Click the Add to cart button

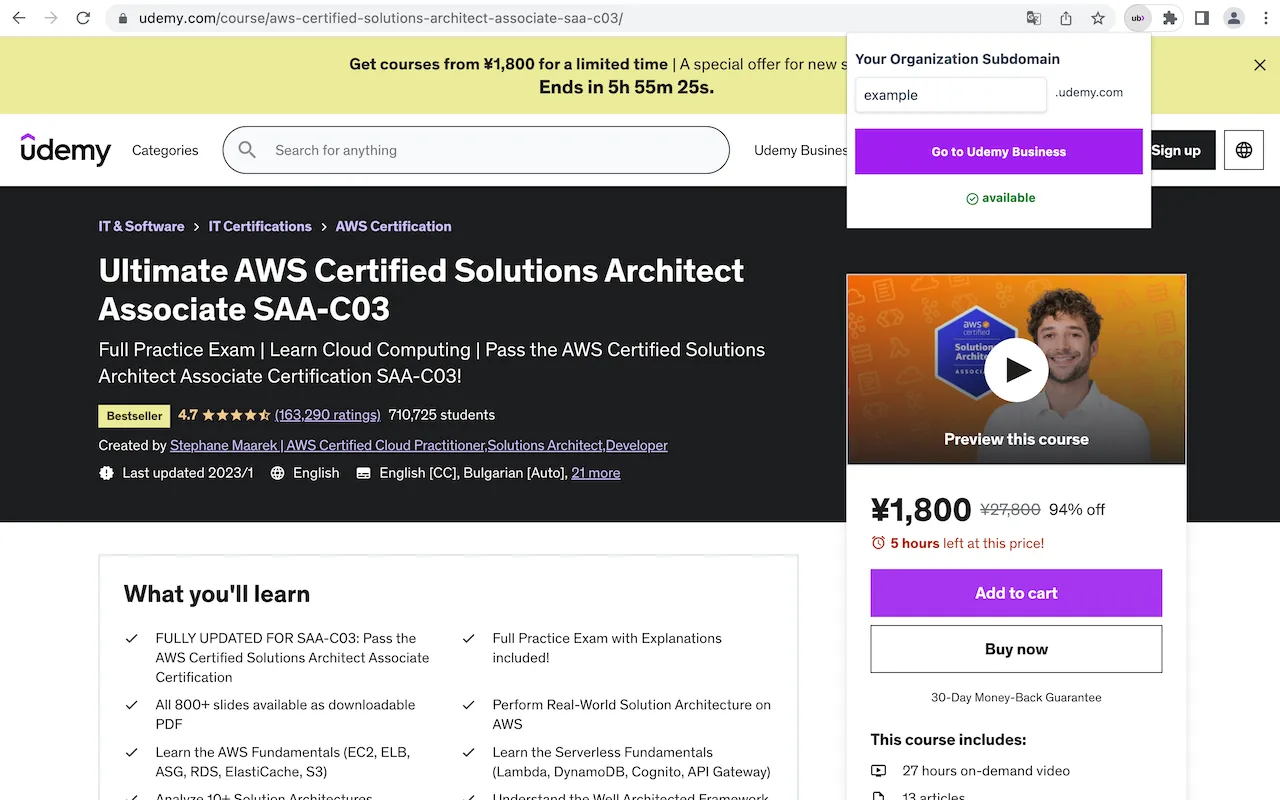pyautogui.click(x=1016, y=592)
